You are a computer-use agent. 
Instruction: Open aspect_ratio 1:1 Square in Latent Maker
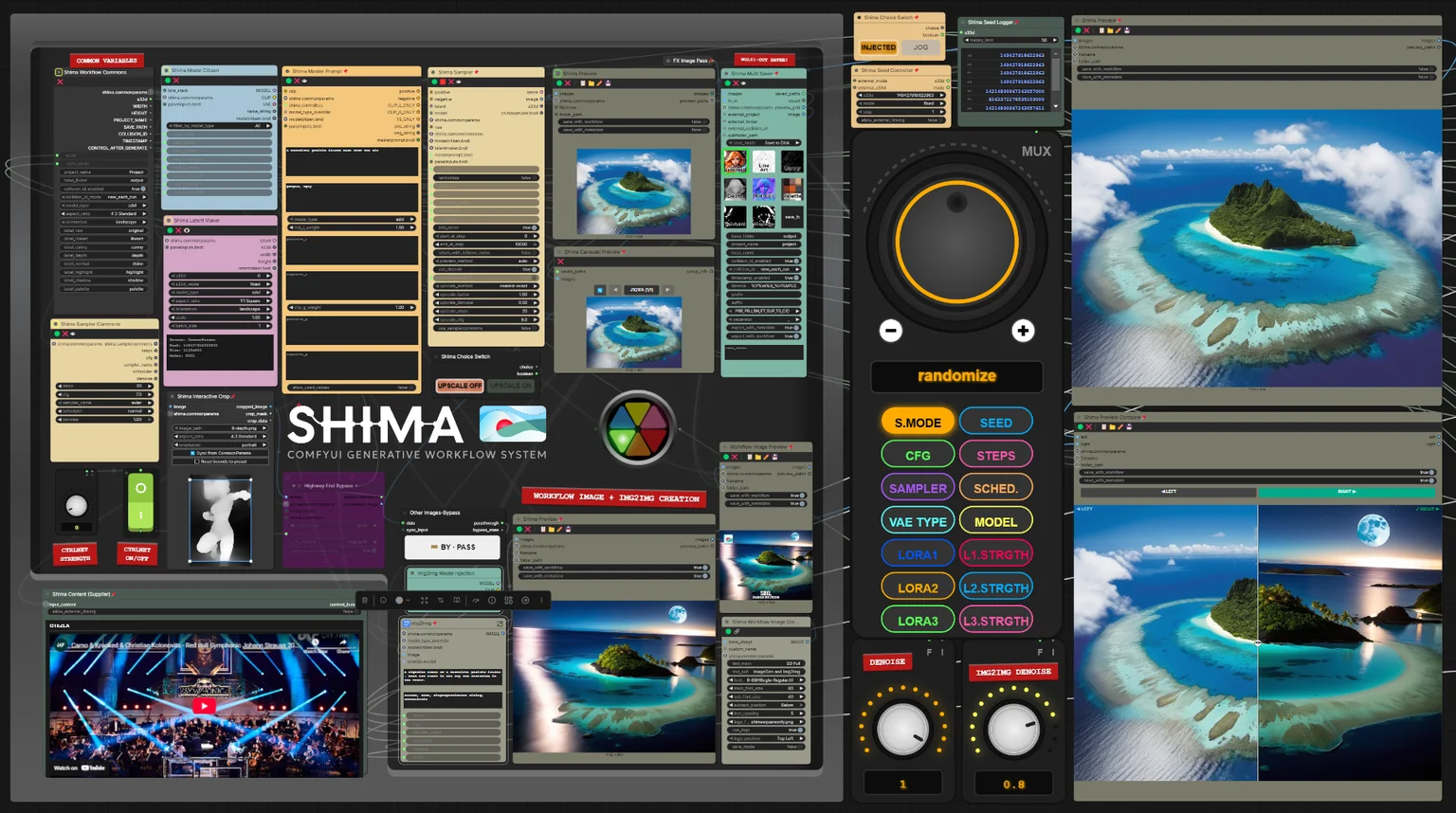(221, 300)
